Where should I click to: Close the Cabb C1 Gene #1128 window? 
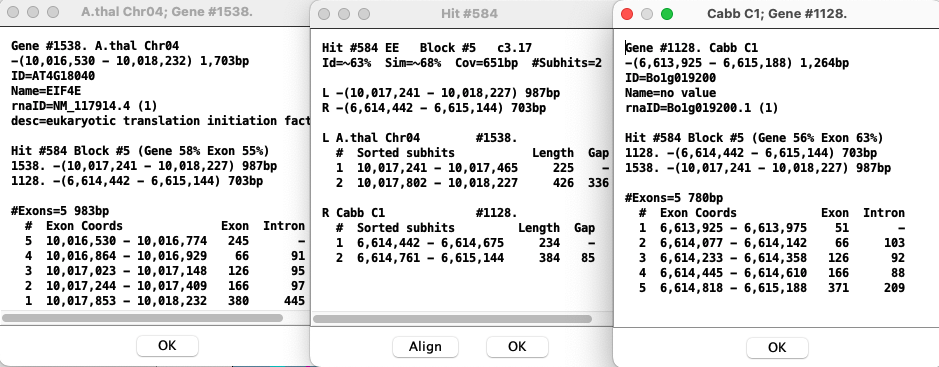pyautogui.click(x=627, y=14)
